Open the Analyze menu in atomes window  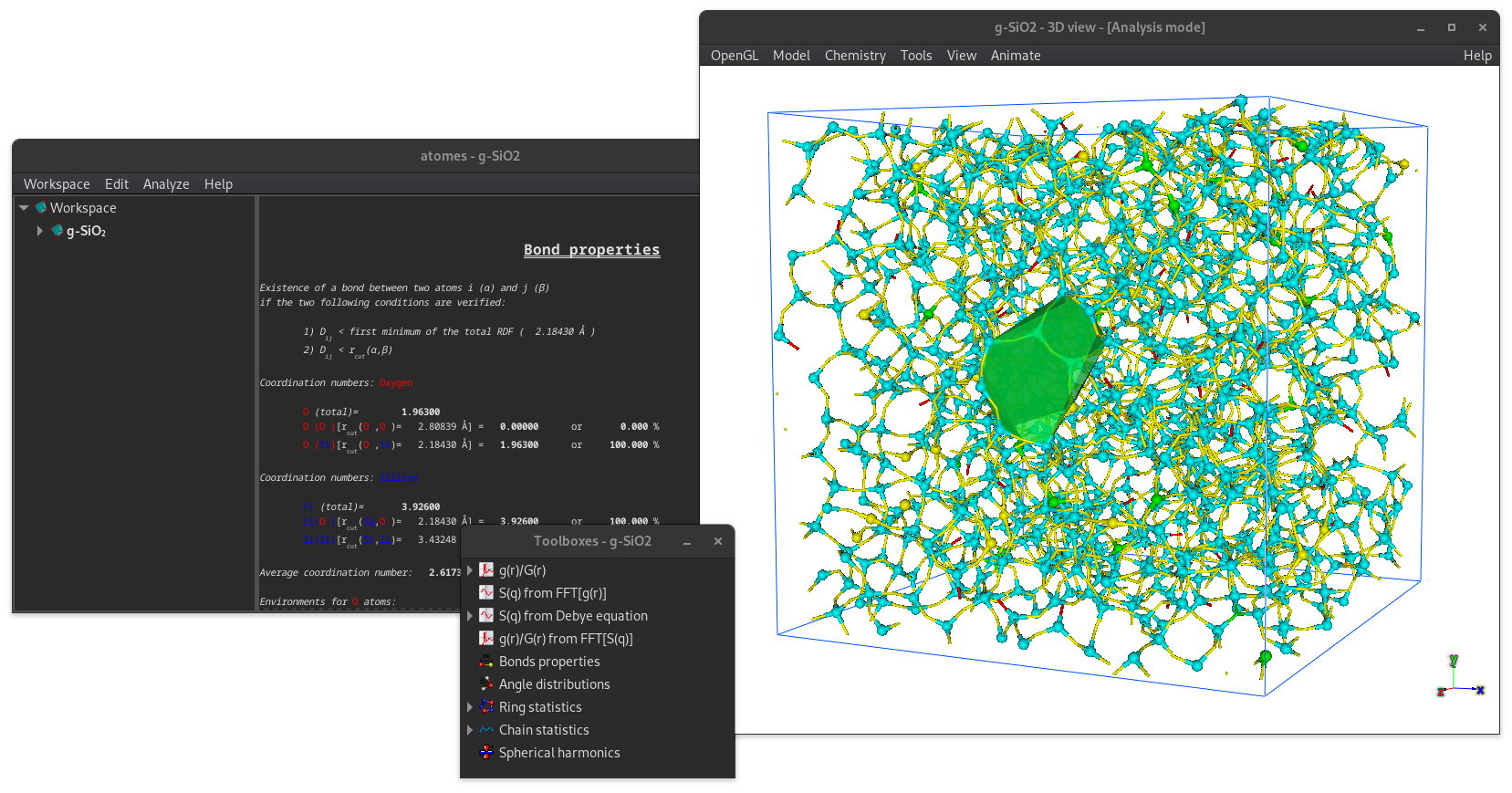(166, 184)
